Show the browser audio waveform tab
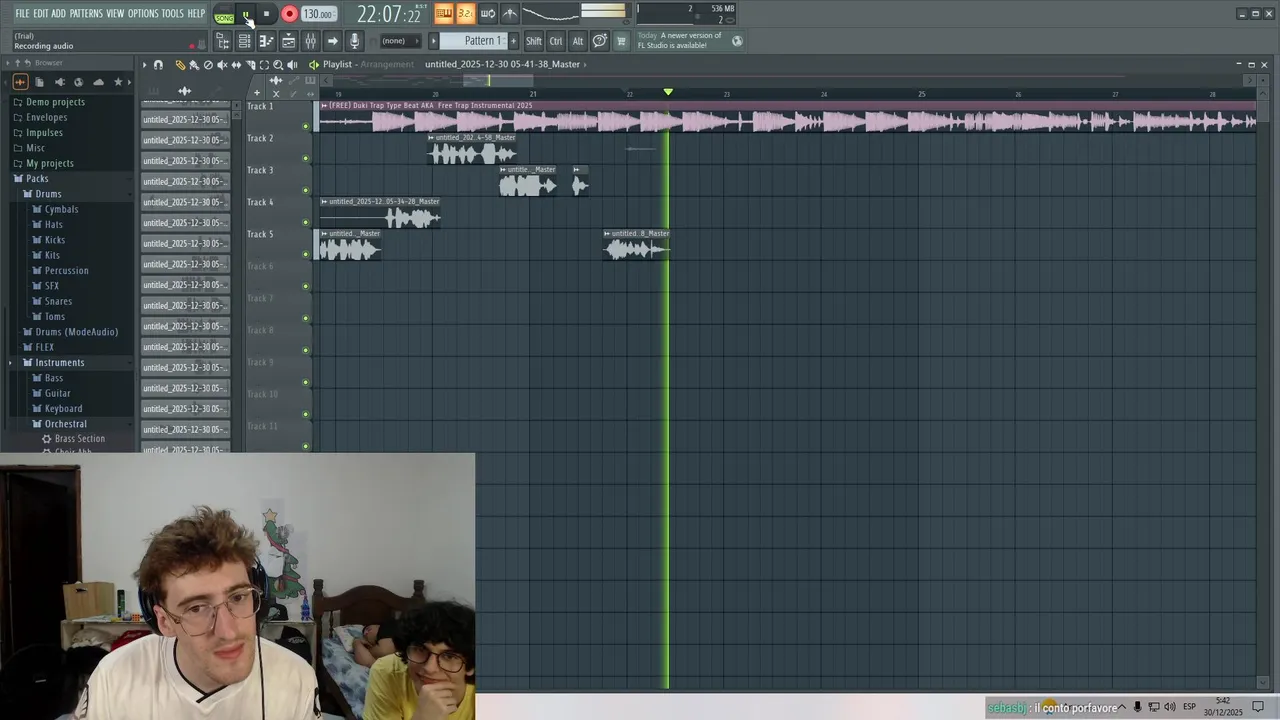Viewport: 1280px width, 720px height. click(x=20, y=82)
